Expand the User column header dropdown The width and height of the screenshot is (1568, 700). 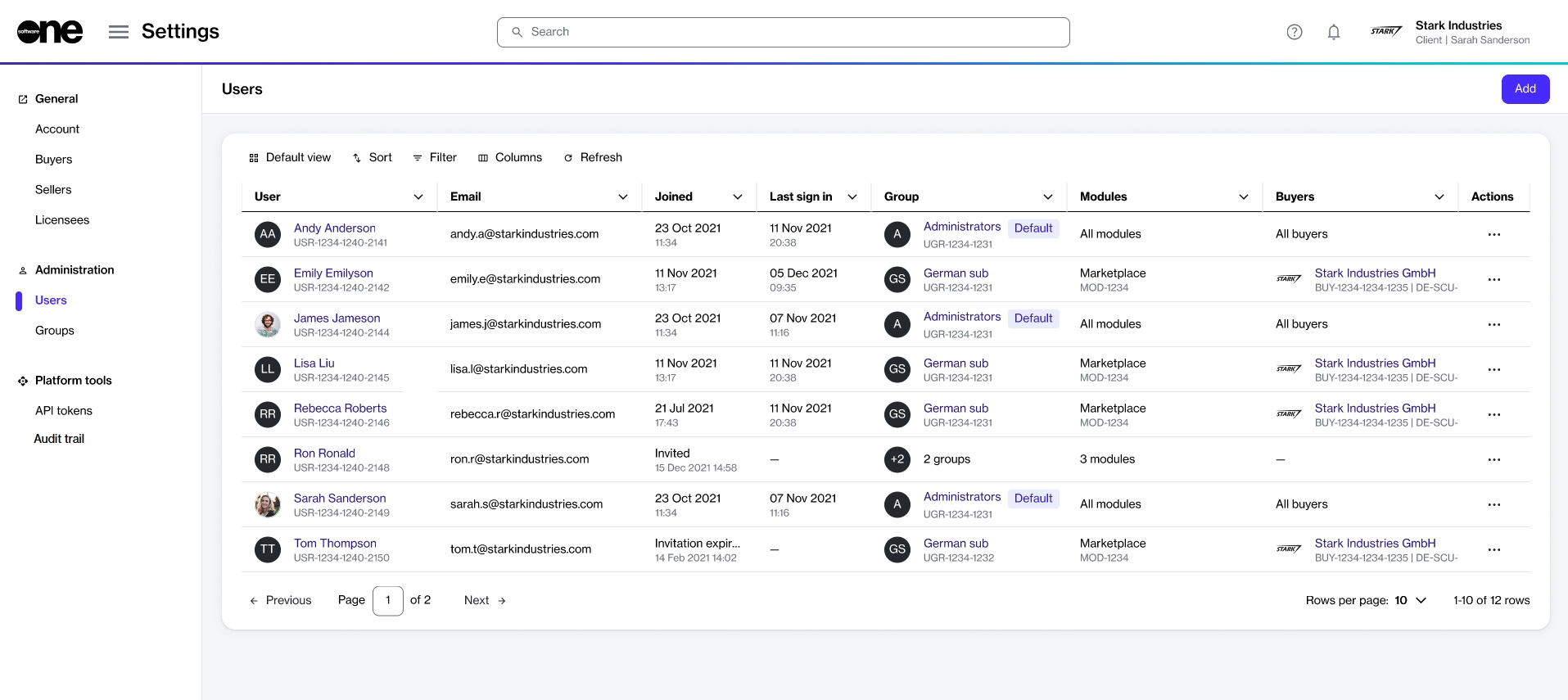point(418,196)
